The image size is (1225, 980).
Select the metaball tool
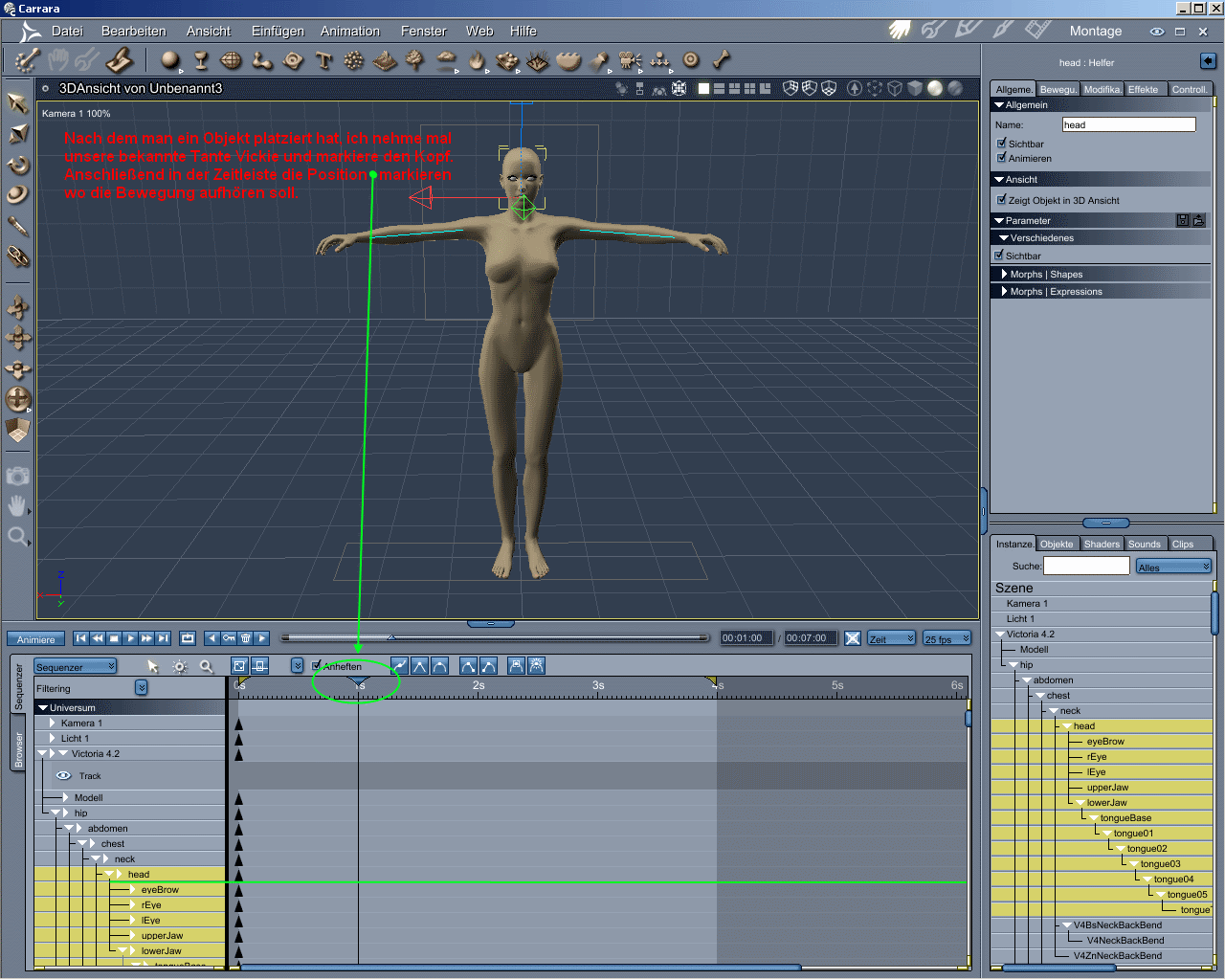[x=262, y=60]
